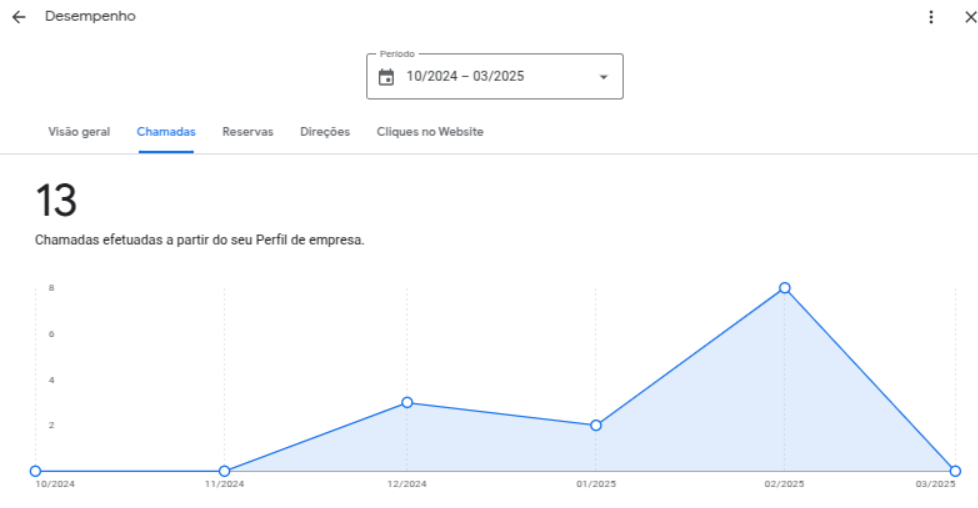This screenshot has width=978, height=508.
Task: Click the text 'Chamadas efetuadas a partir do seu Perfil de empresa.'
Action: 200,240
